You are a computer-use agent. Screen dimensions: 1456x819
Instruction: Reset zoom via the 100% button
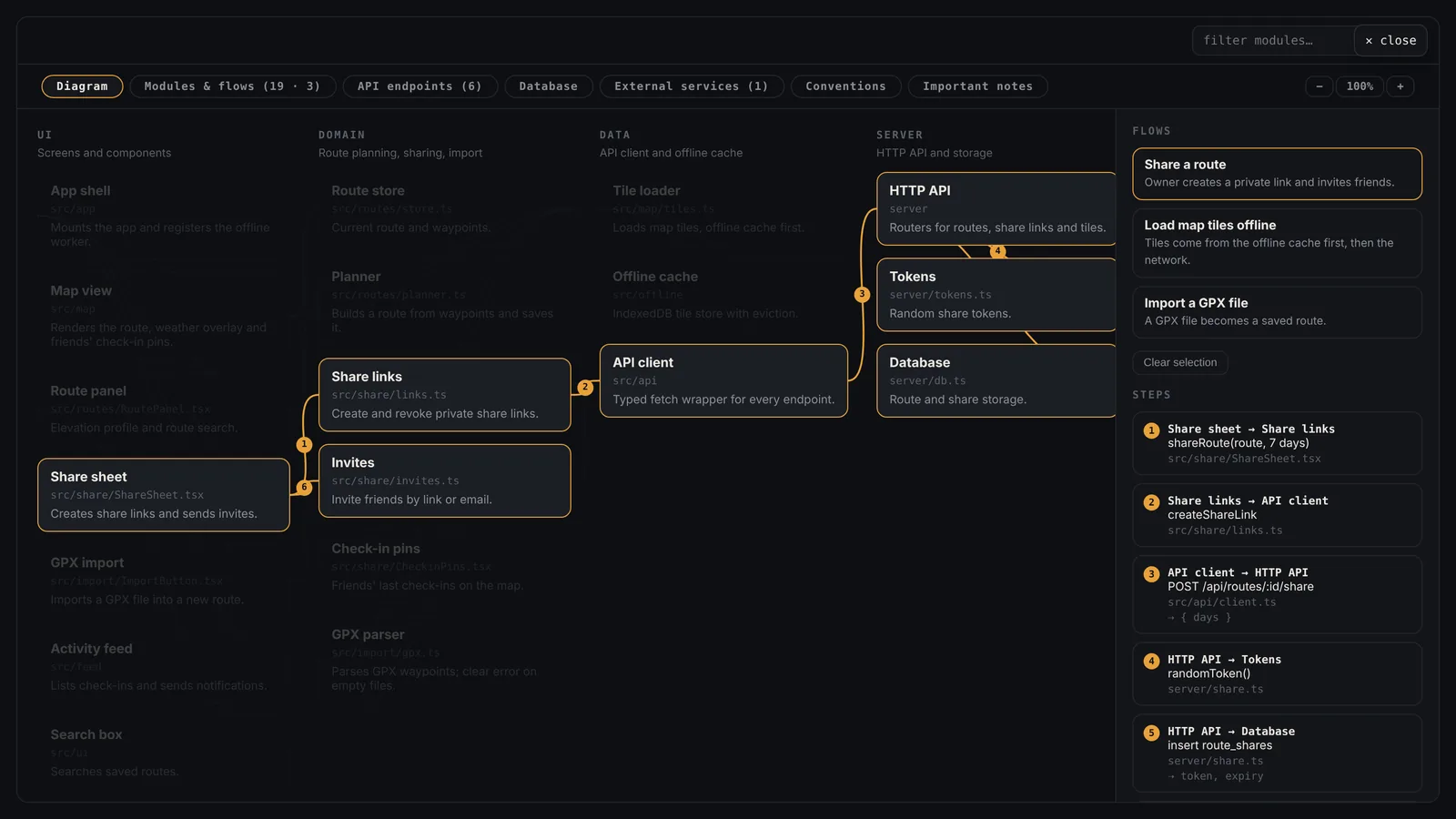(1360, 86)
